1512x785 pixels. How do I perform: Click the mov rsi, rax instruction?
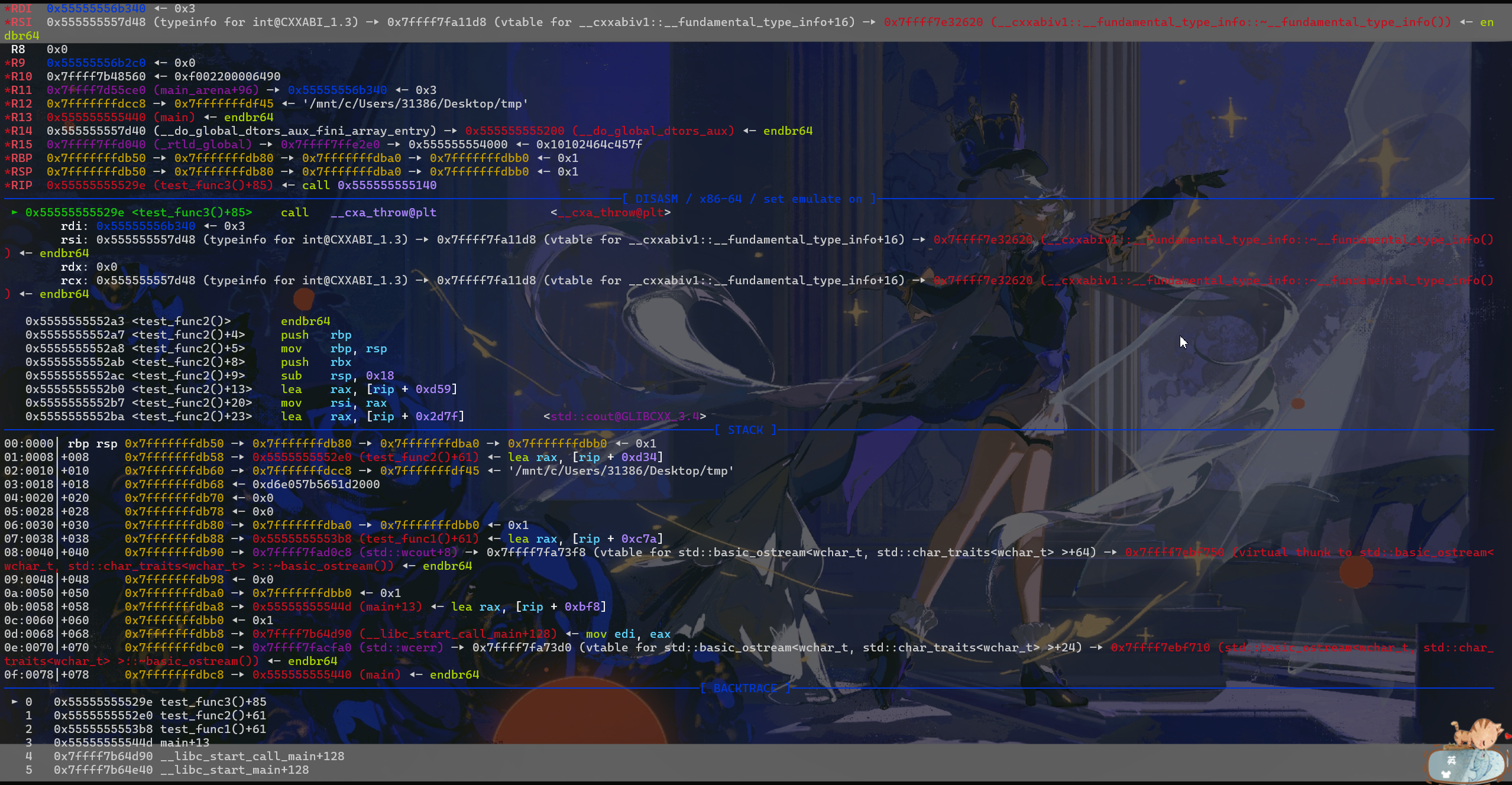pyautogui.click(x=334, y=403)
